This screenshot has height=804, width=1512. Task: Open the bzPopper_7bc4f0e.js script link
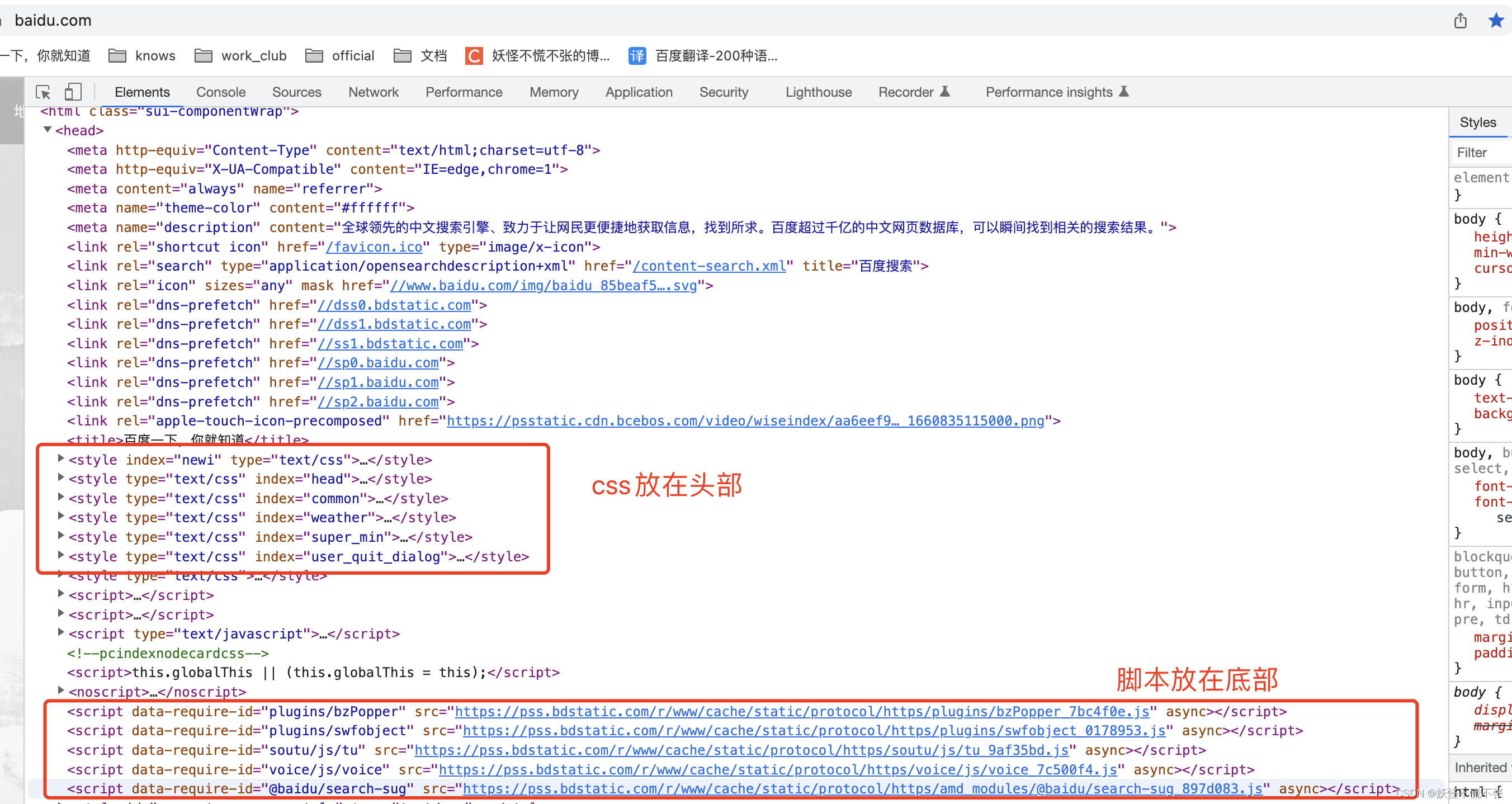pos(802,712)
